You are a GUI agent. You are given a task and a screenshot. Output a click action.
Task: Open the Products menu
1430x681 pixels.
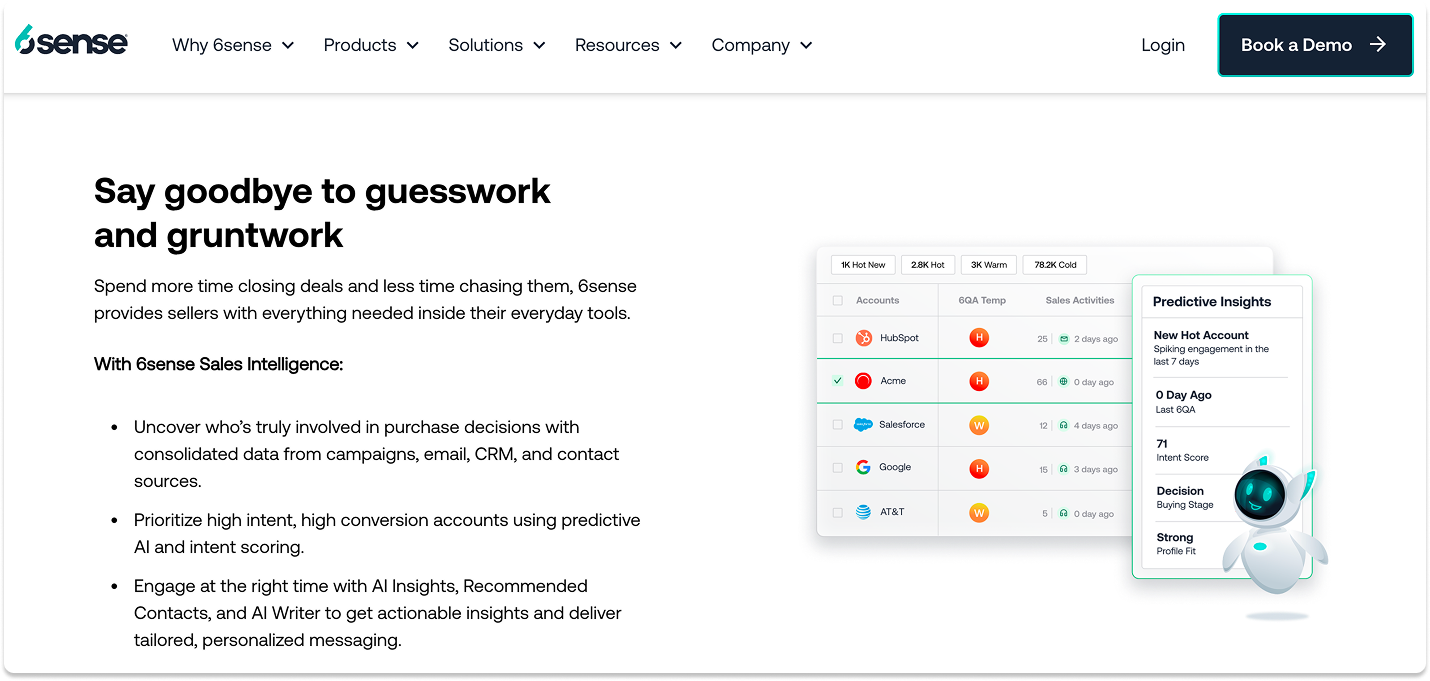pos(371,45)
